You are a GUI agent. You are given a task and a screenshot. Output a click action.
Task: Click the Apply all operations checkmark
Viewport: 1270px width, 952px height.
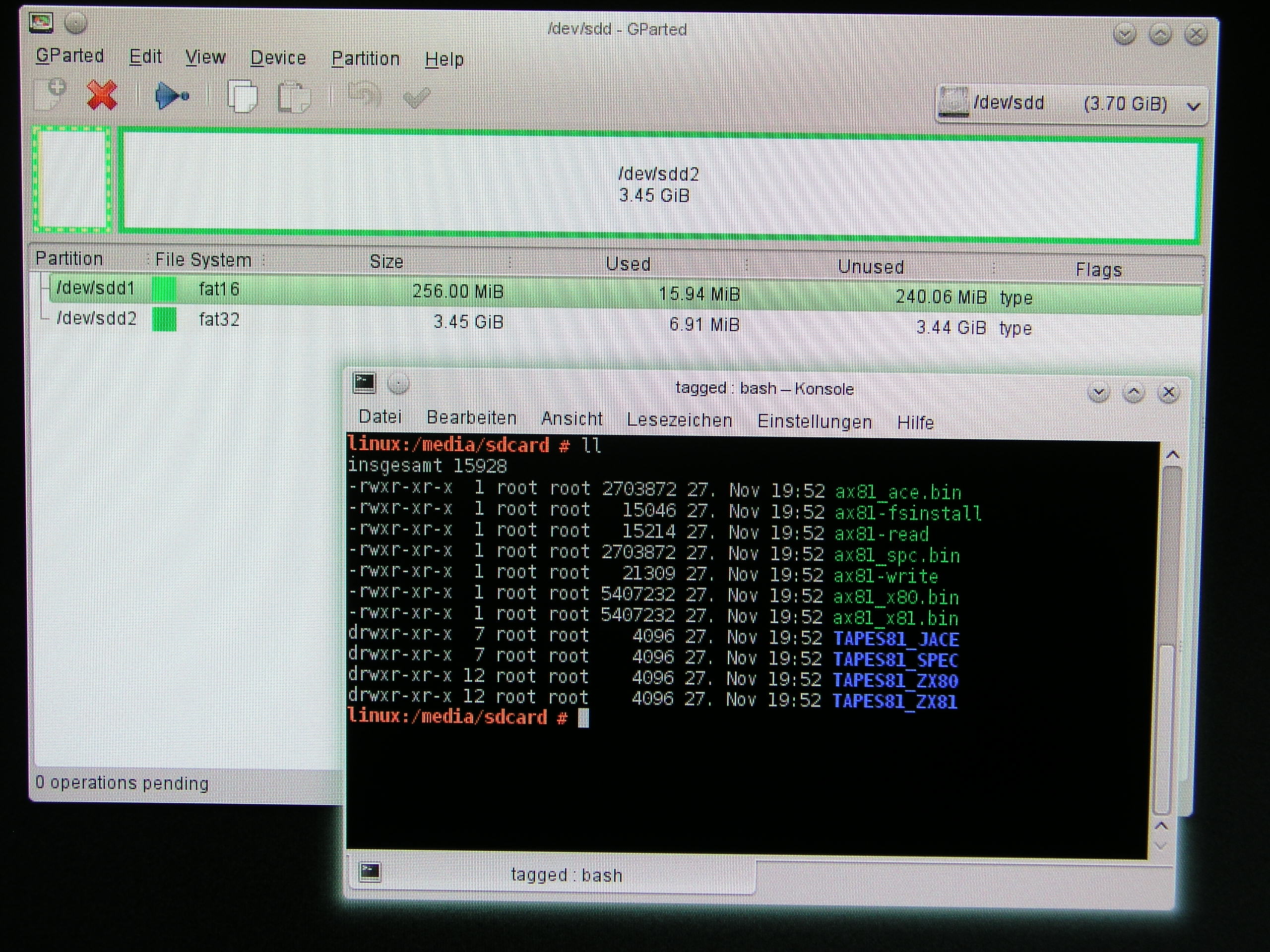pyautogui.click(x=417, y=98)
